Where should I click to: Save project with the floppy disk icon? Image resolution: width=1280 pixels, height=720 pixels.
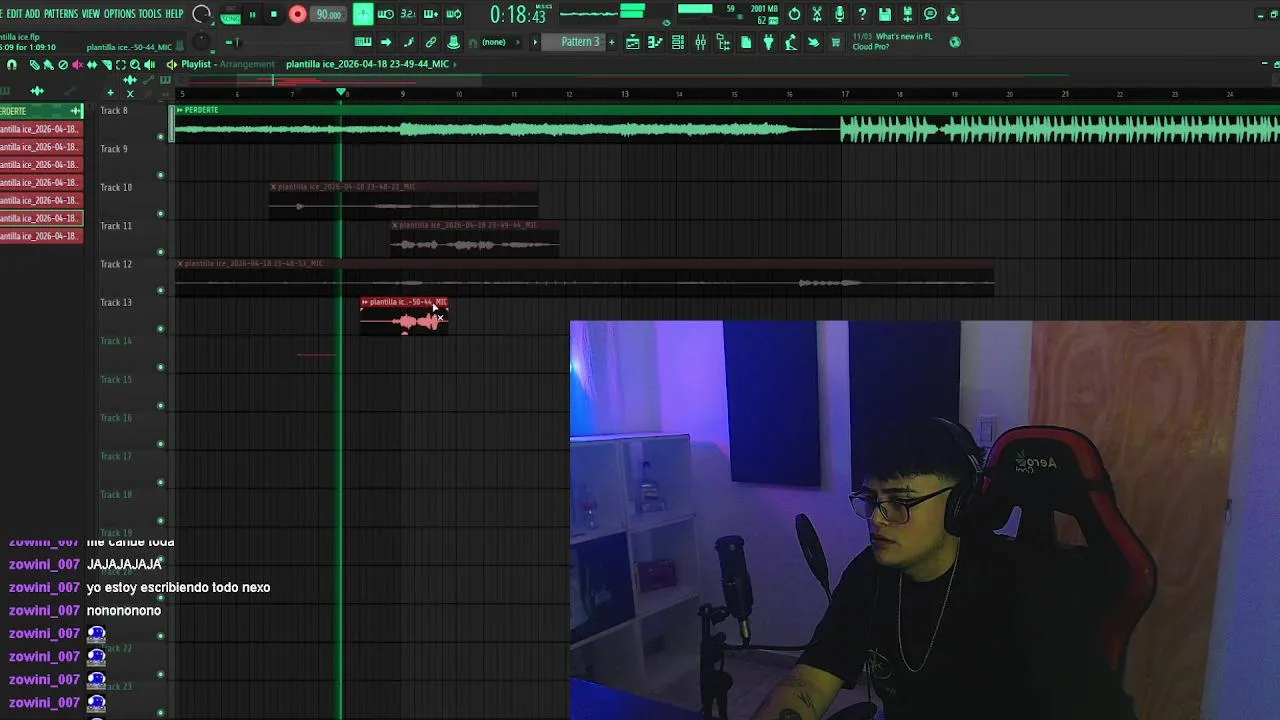coord(885,14)
